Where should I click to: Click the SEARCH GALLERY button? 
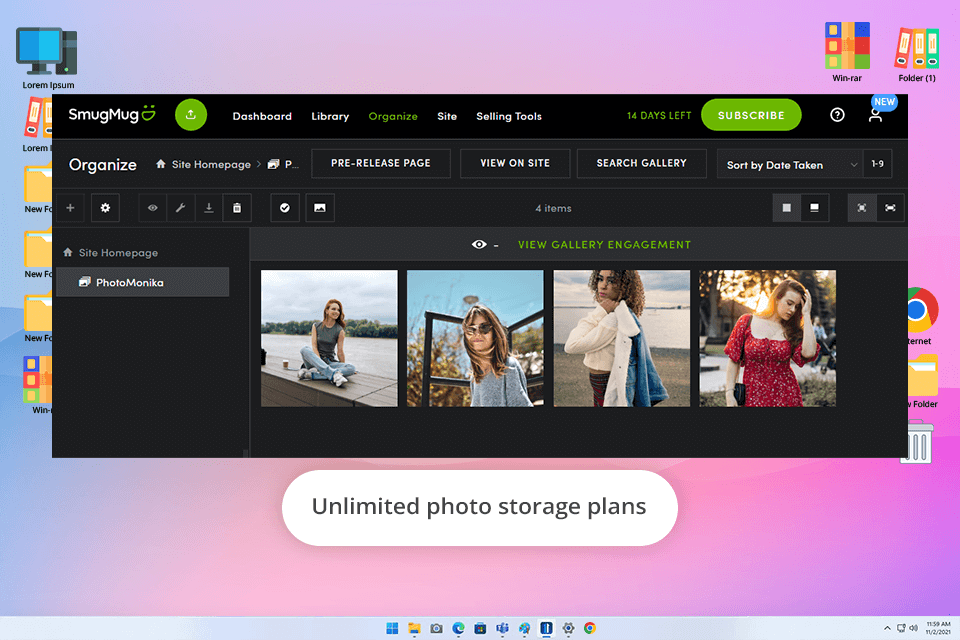(x=642, y=164)
